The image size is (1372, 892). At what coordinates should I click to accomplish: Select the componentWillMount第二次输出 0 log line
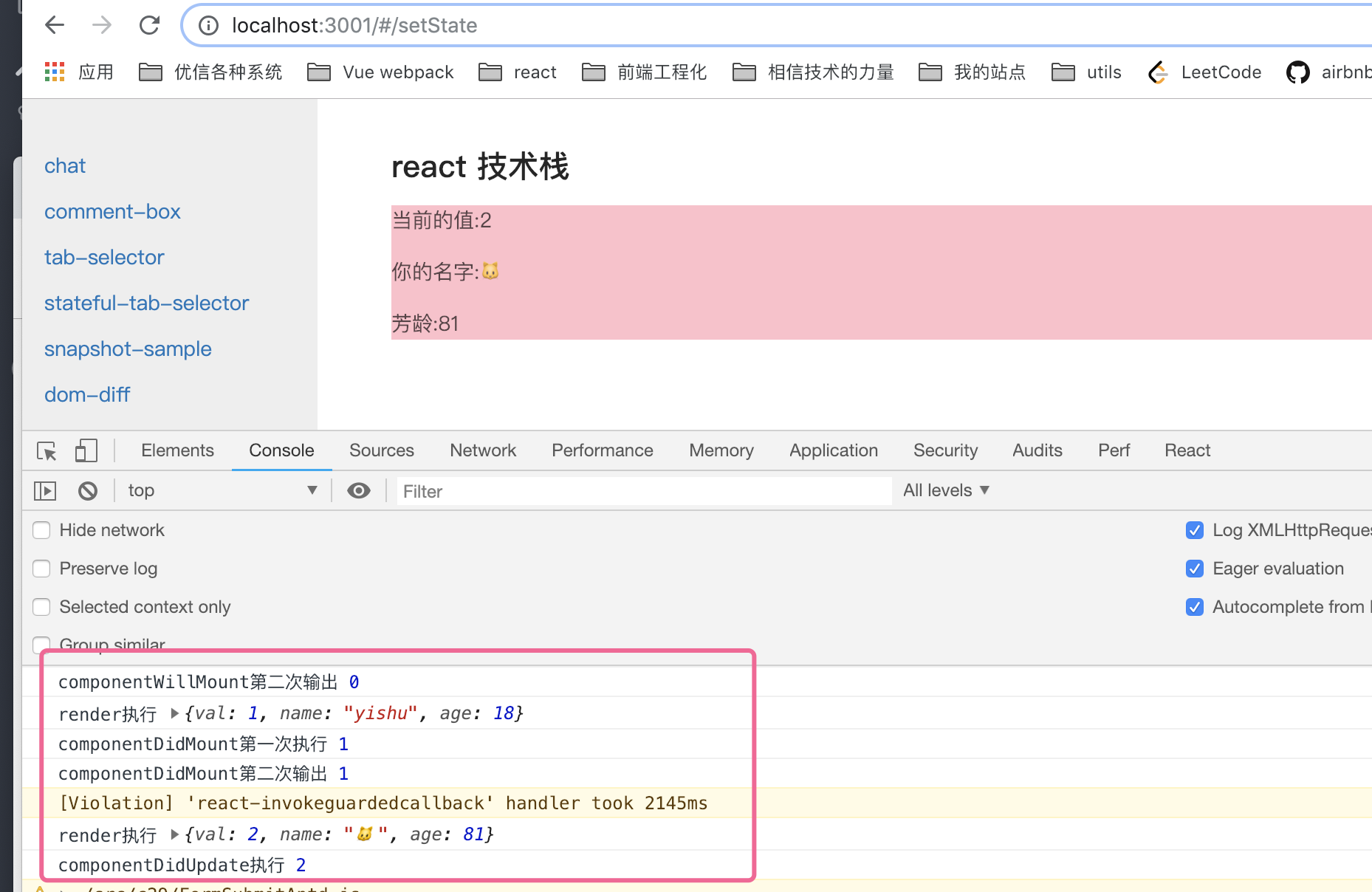pos(208,682)
